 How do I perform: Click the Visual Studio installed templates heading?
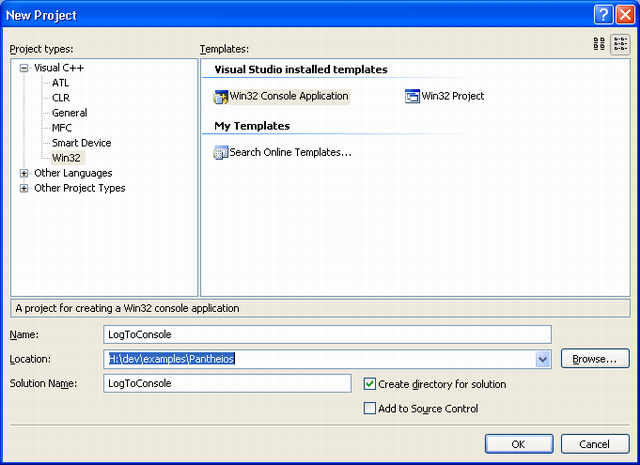click(x=301, y=69)
